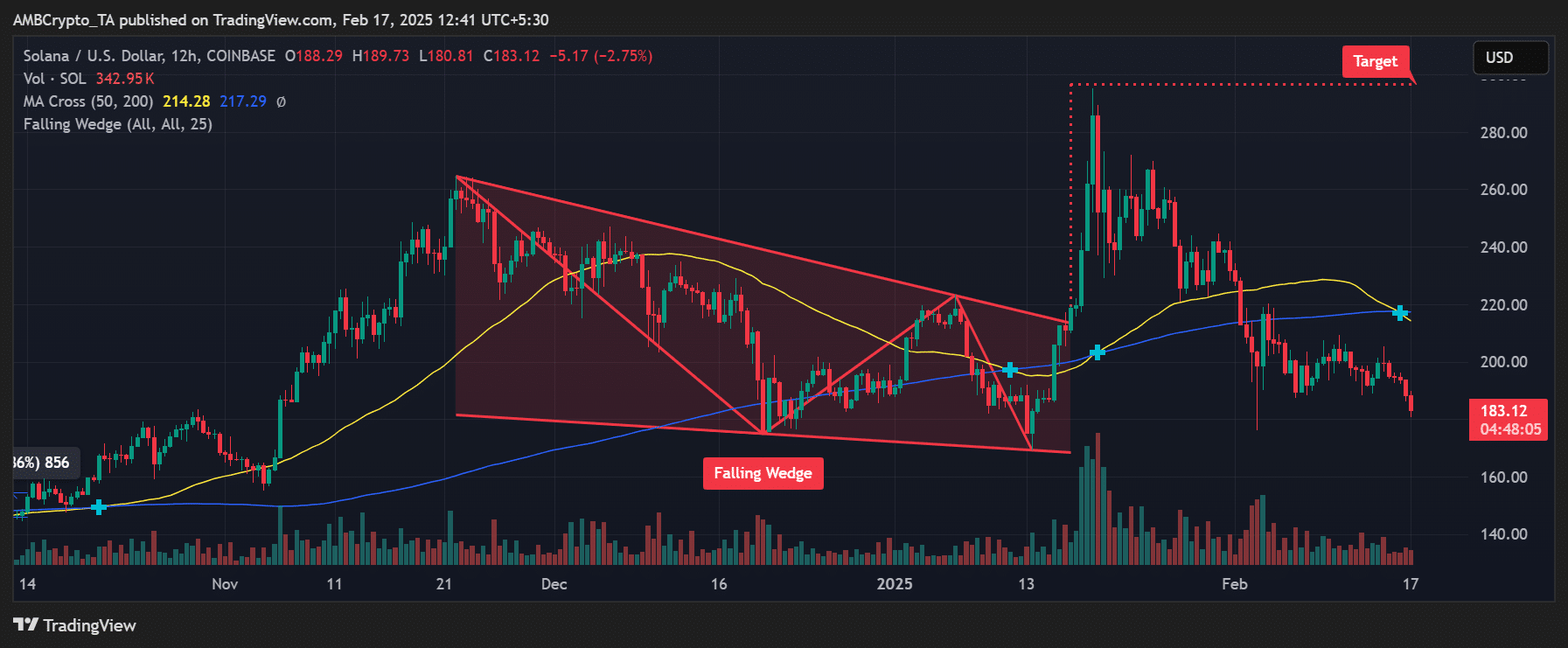Click the 140.00 price axis label
The width and height of the screenshot is (1568, 648).
click(1503, 534)
